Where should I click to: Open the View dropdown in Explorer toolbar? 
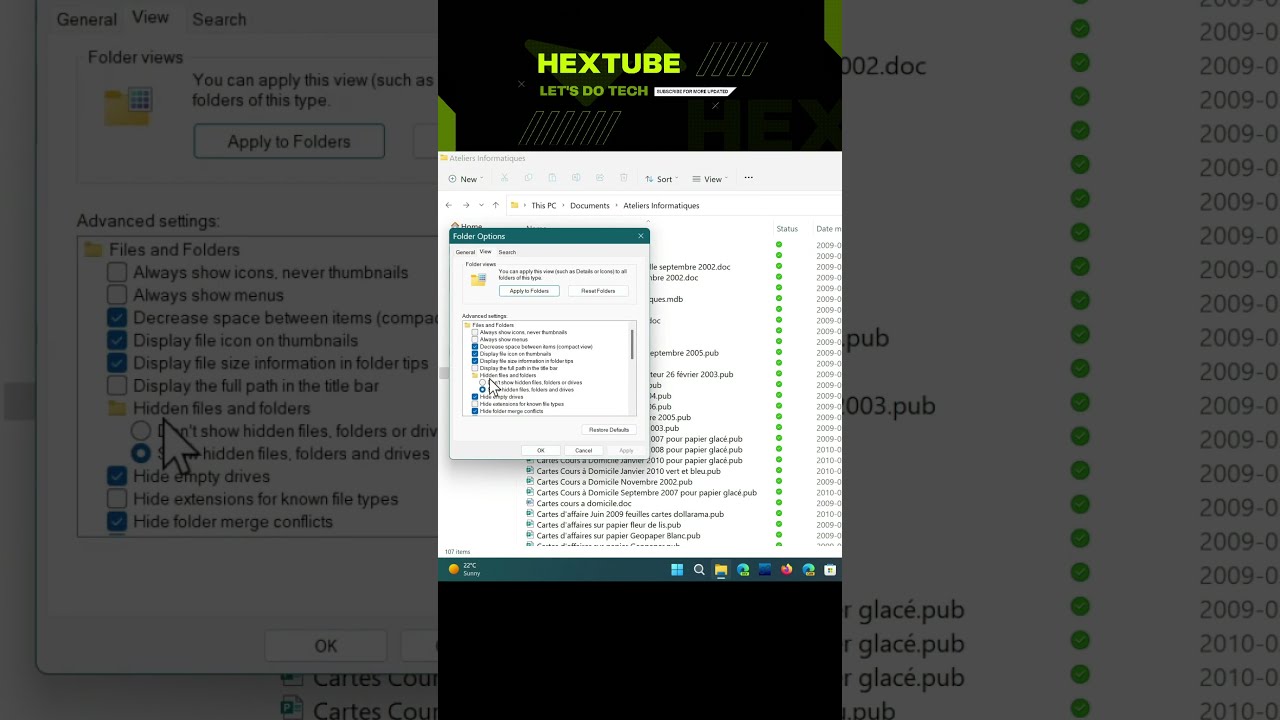pyautogui.click(x=710, y=179)
